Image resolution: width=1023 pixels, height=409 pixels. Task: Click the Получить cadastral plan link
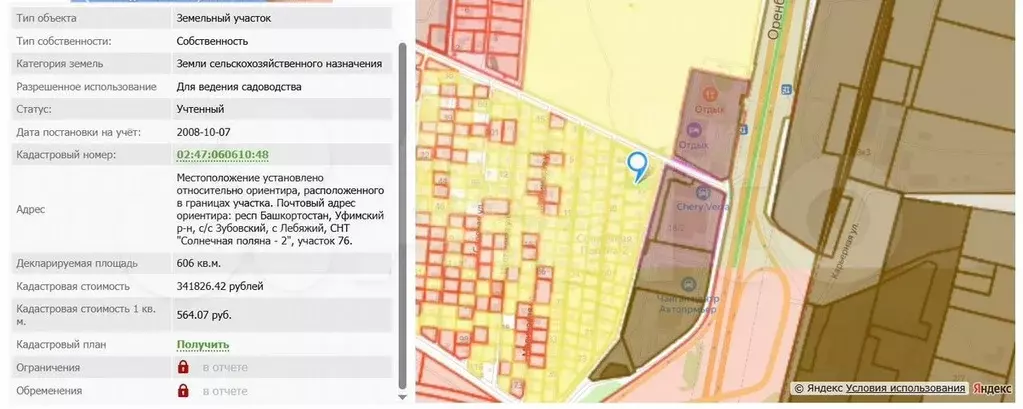click(x=203, y=344)
